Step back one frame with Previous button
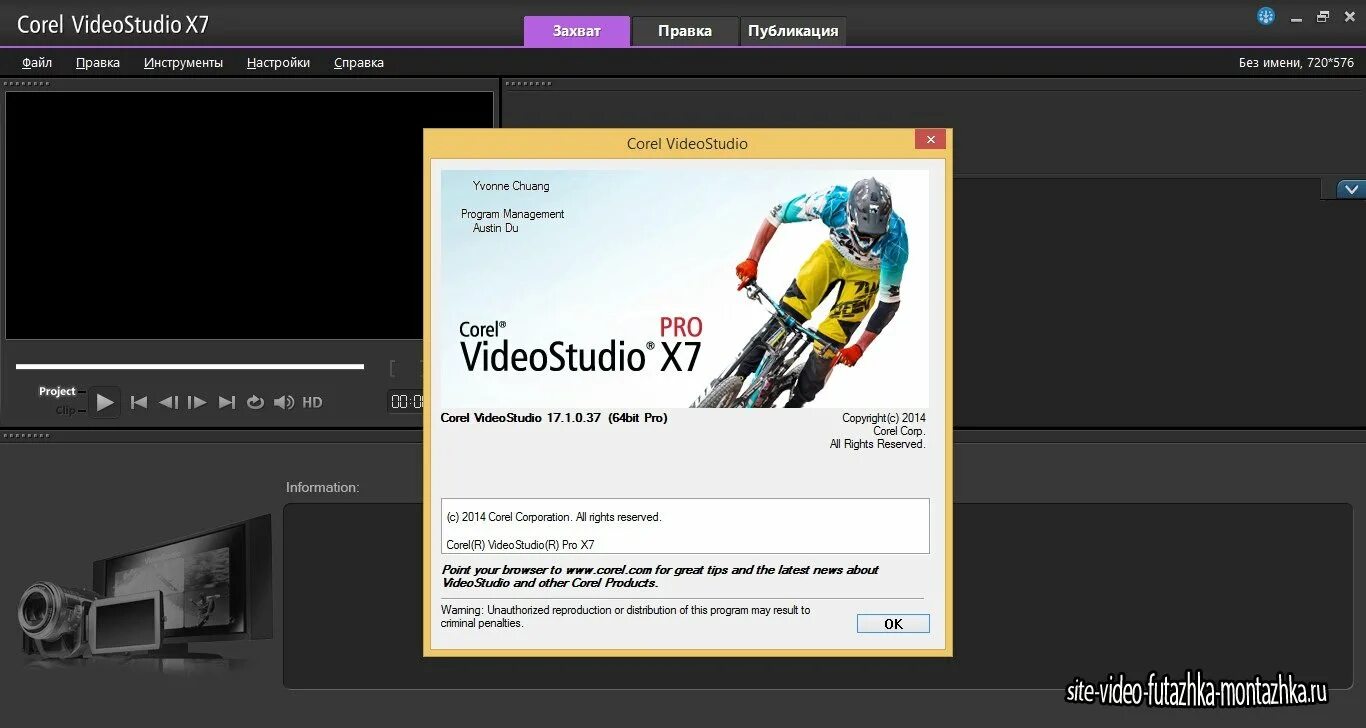The width and height of the screenshot is (1366, 728). [168, 402]
